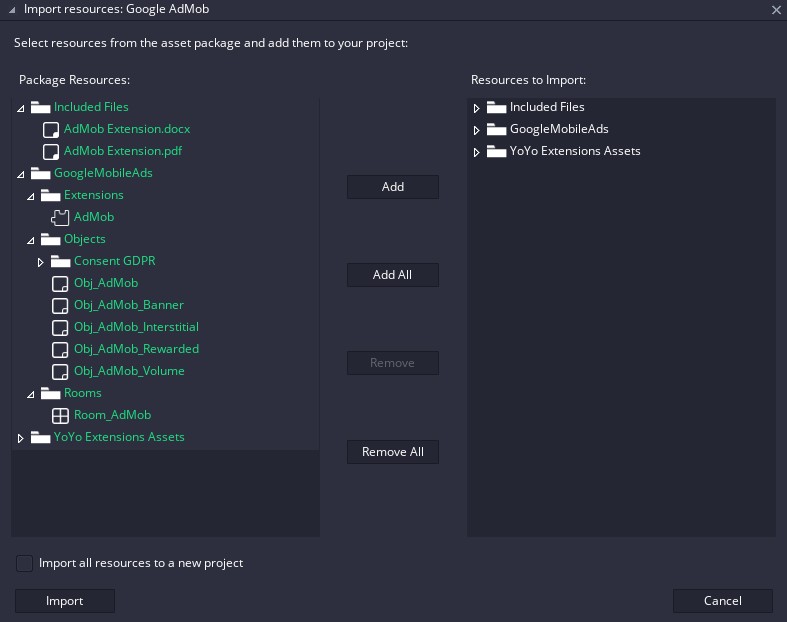Click the Included Files folder icon in Resources to Import
787x622 pixels.
(x=496, y=107)
